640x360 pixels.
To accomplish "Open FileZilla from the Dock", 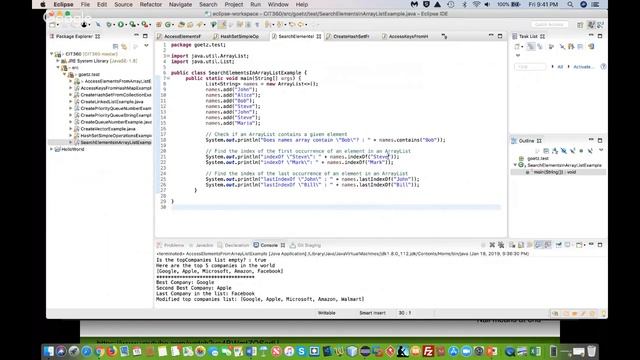I will (428, 351).
